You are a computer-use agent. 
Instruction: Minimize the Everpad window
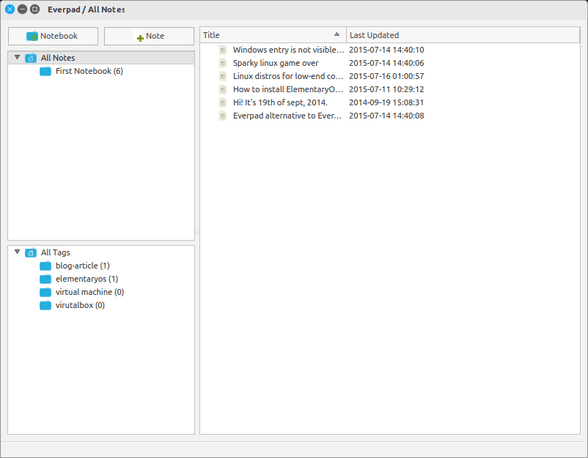22,9
